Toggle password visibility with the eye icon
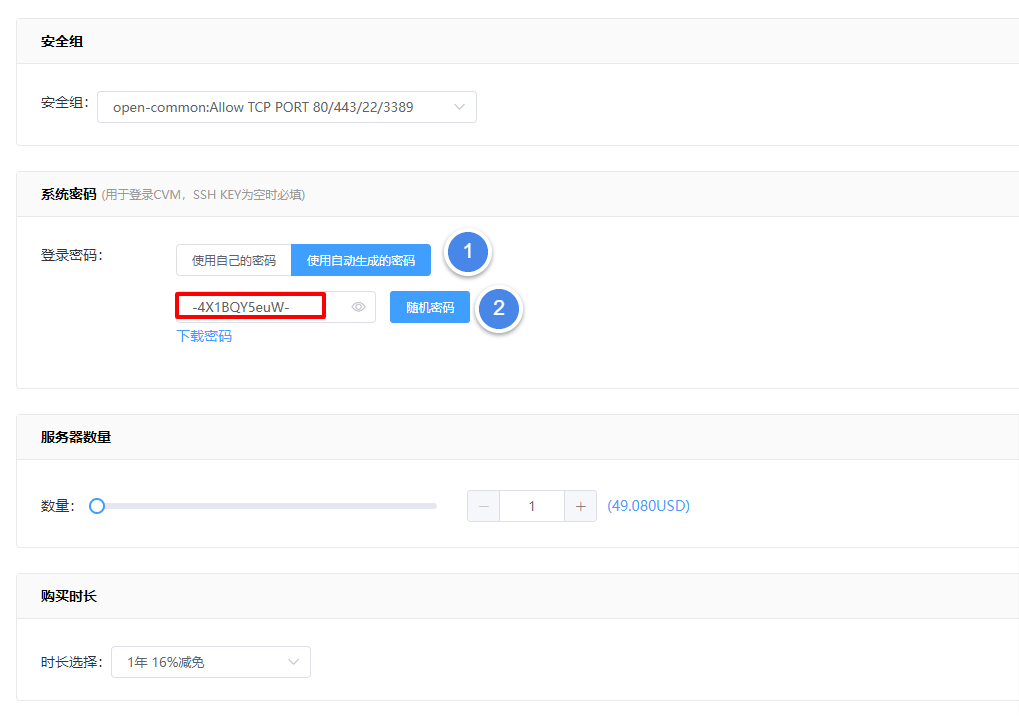1019x717 pixels. click(359, 307)
